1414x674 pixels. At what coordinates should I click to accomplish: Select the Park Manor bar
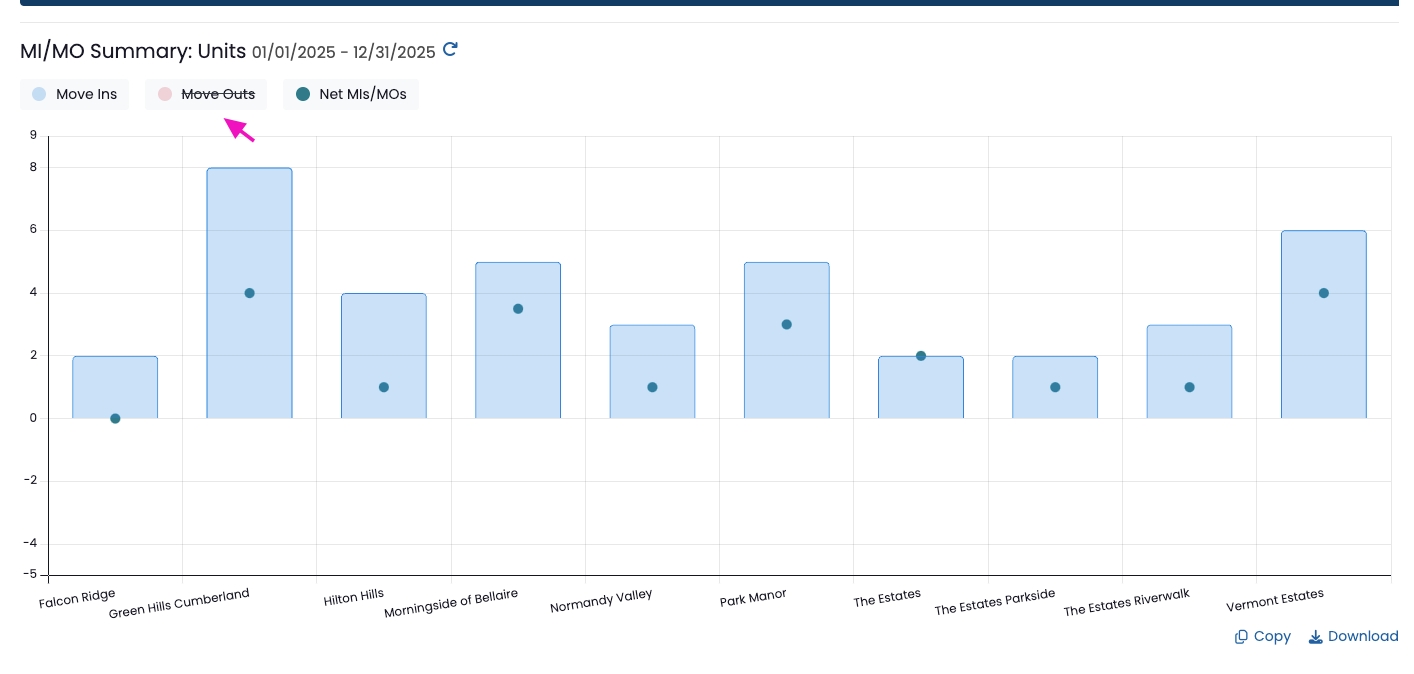pyautogui.click(x=786, y=340)
